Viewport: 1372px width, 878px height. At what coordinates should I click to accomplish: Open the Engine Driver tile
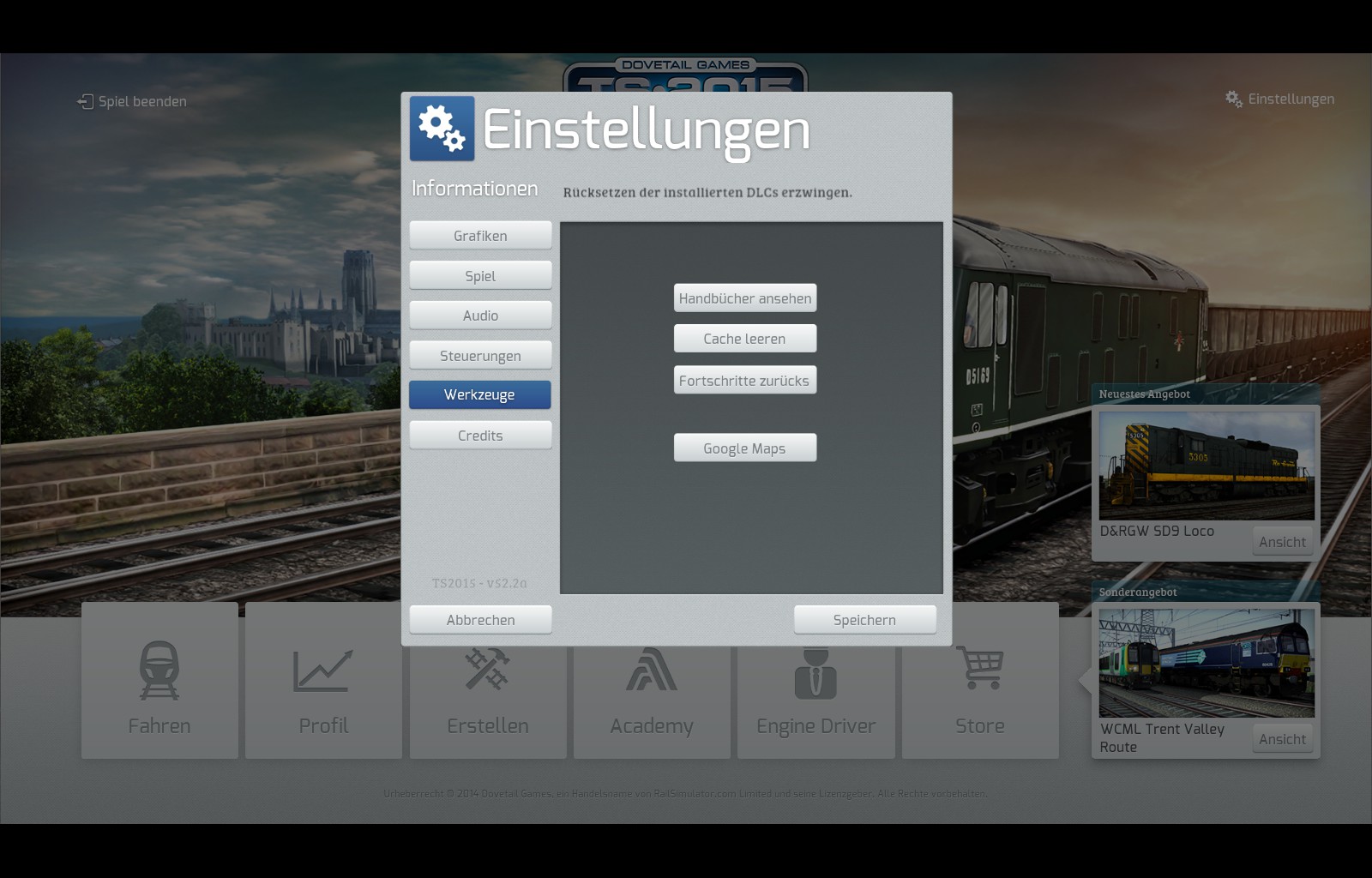[816, 701]
